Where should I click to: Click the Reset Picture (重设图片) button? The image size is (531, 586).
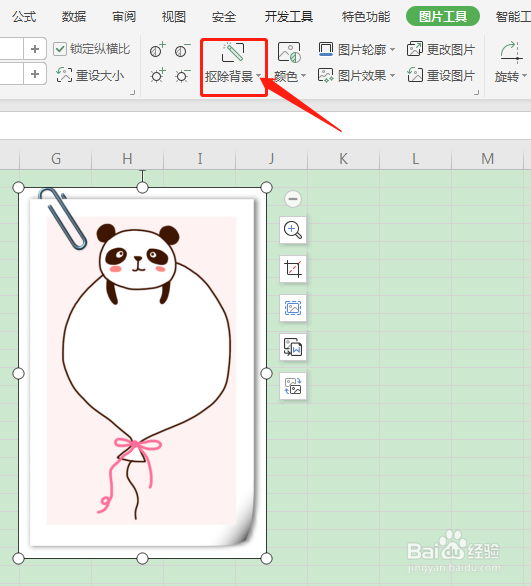coord(441,75)
